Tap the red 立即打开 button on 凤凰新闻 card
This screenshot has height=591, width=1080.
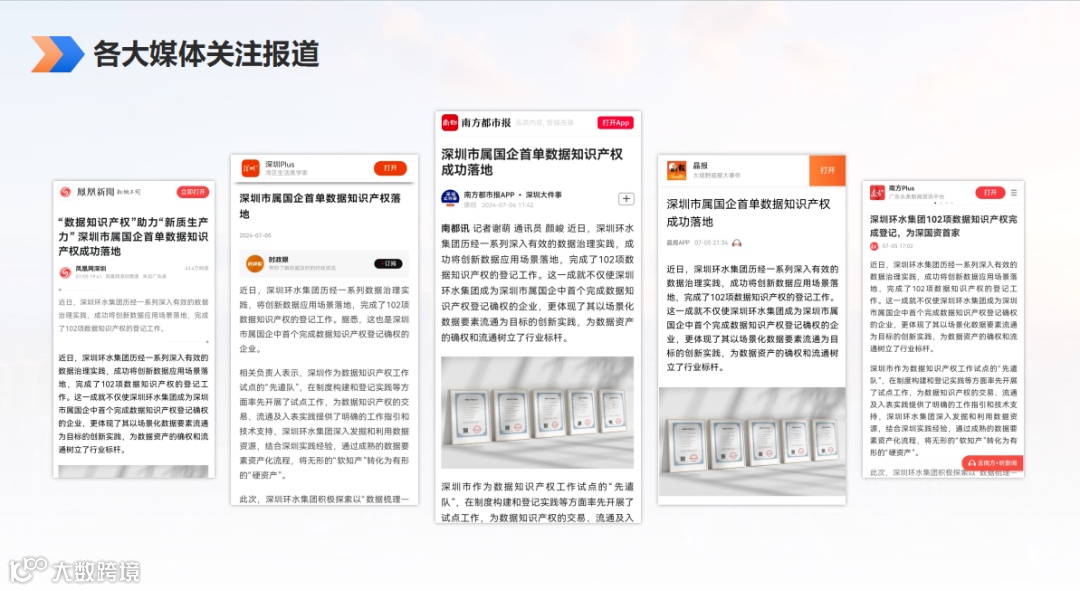coord(192,192)
